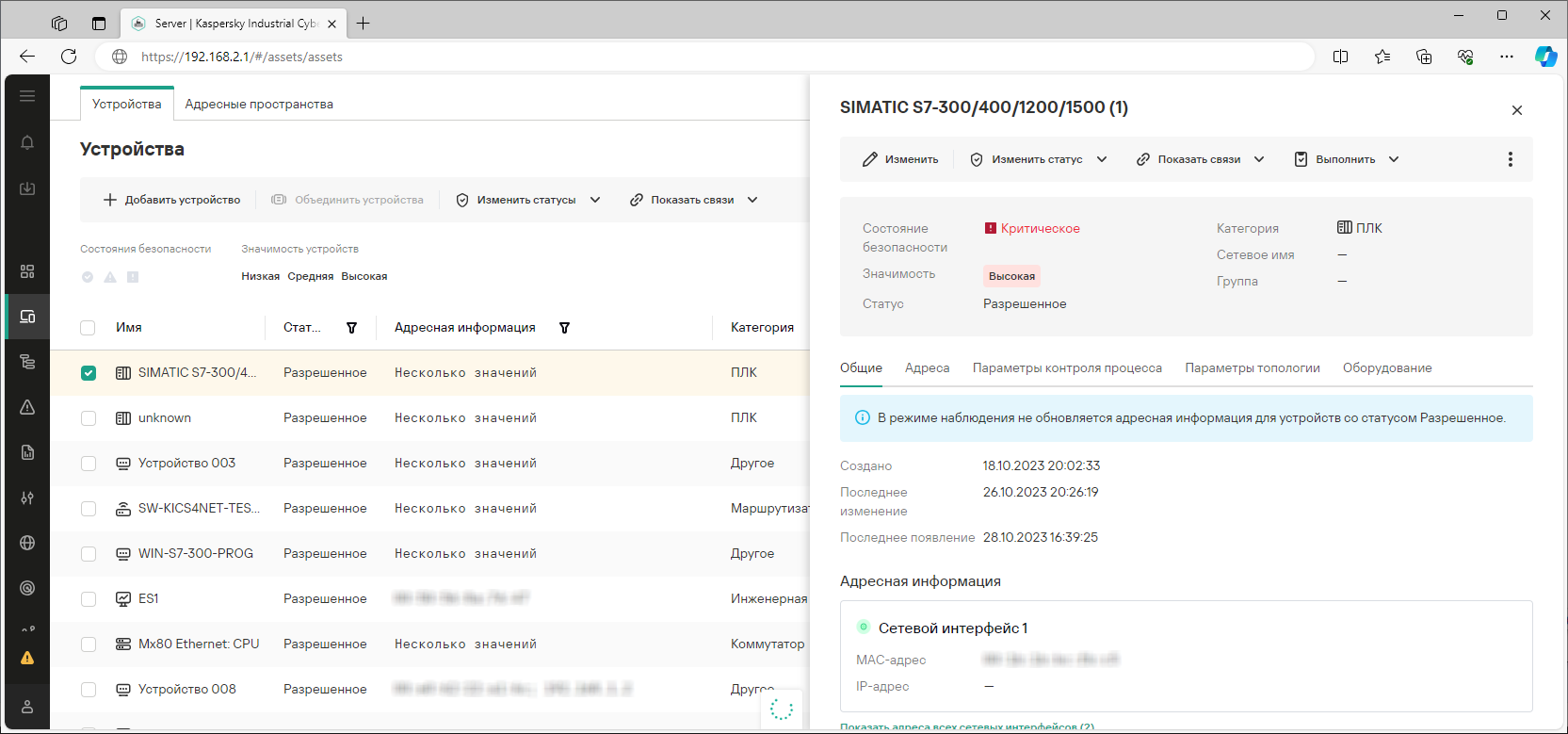Image resolution: width=1568 pixels, height=734 pixels.
Task: Open the globe network icon in sidebar
Action: (x=27, y=543)
